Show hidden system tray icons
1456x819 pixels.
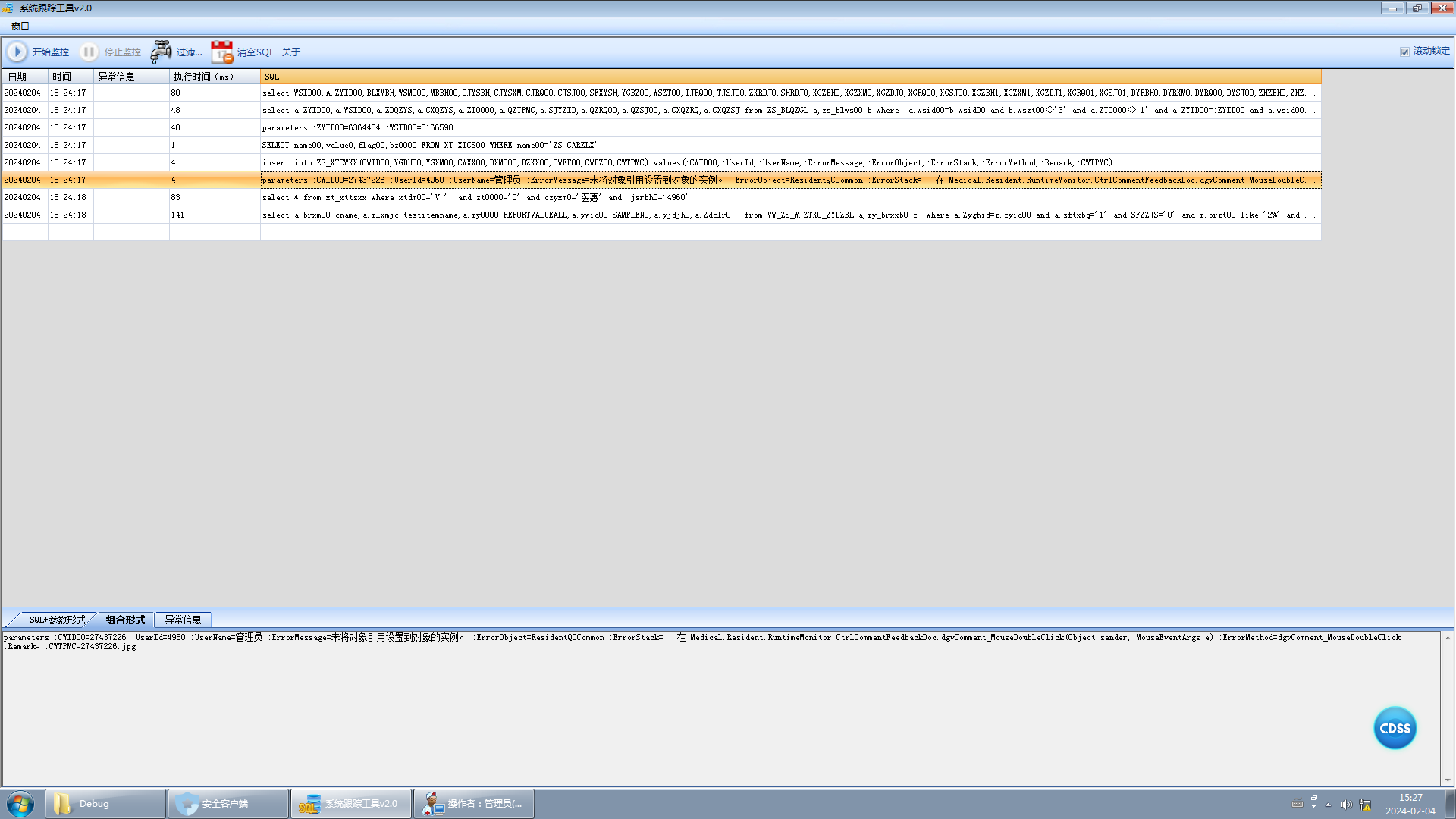point(1328,805)
